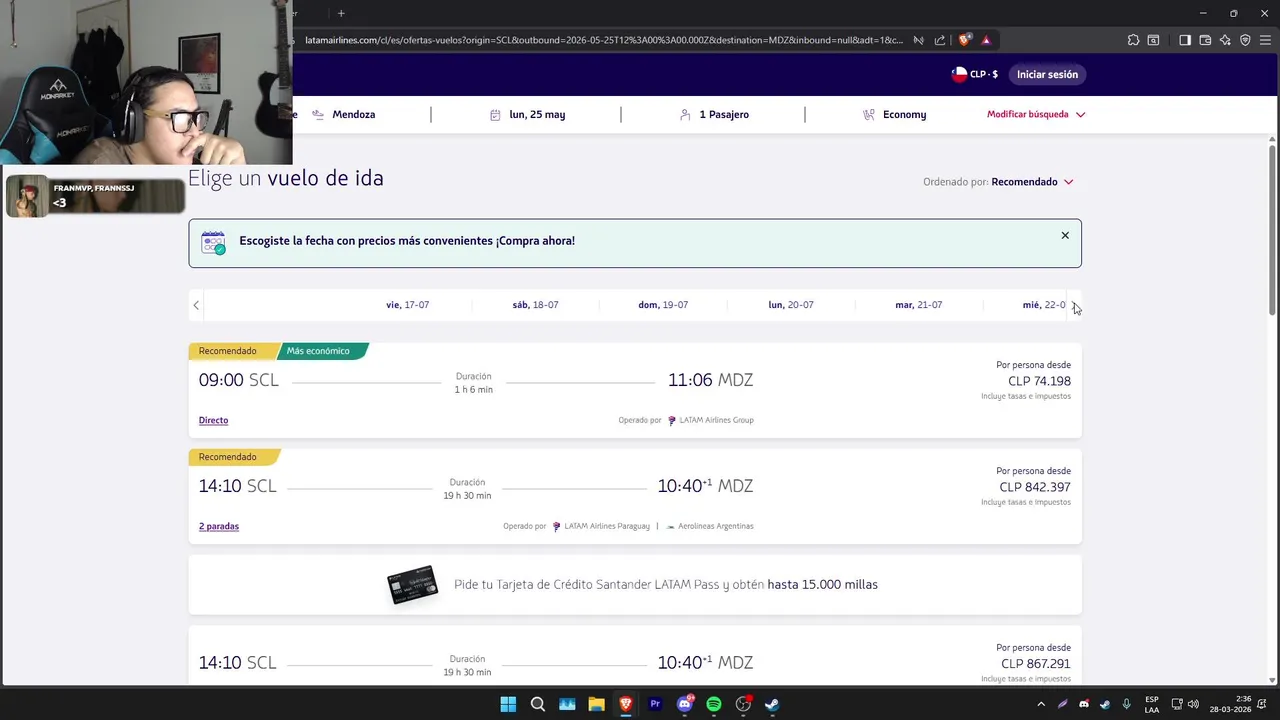Close the Escogiste la fecha banner
The image size is (1280, 720).
1065,235
